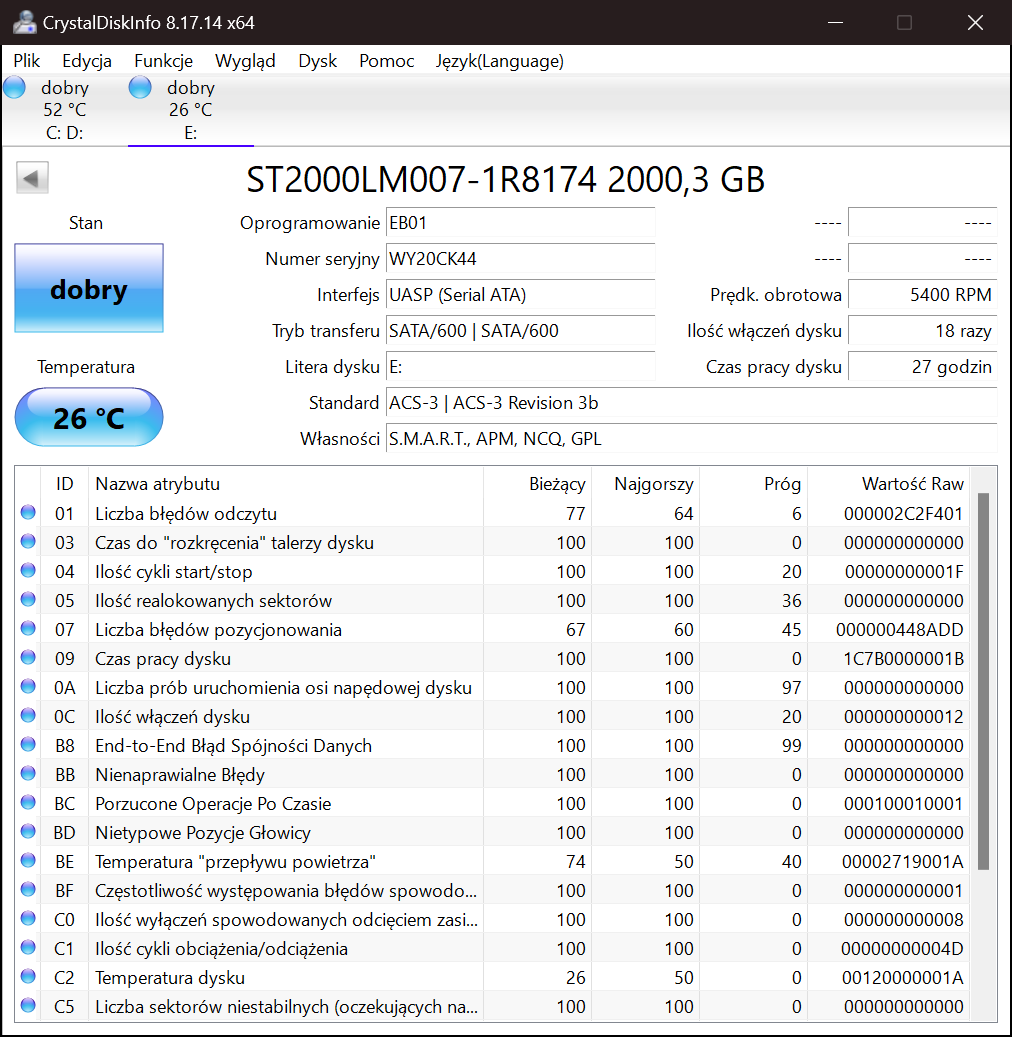Click the attribute list vertical scrollbar thumb
This screenshot has height=1037, width=1012.
click(x=984, y=681)
